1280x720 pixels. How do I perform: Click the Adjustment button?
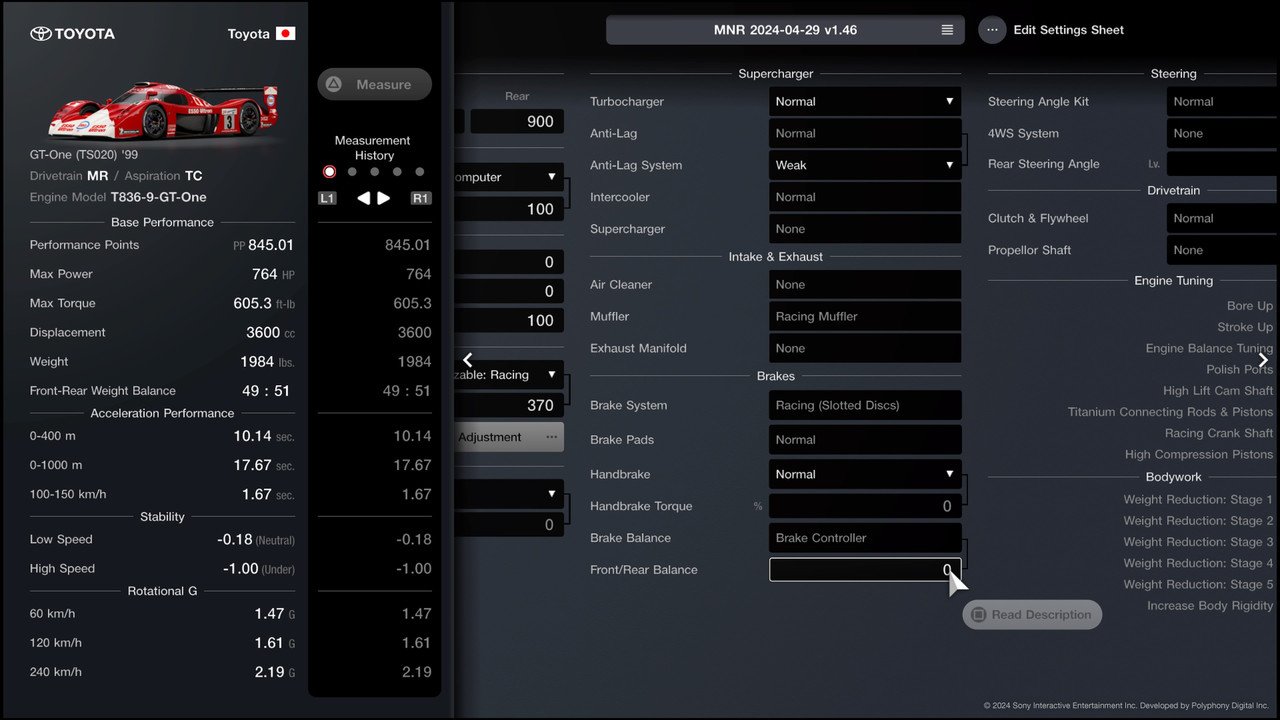[x=510, y=437]
